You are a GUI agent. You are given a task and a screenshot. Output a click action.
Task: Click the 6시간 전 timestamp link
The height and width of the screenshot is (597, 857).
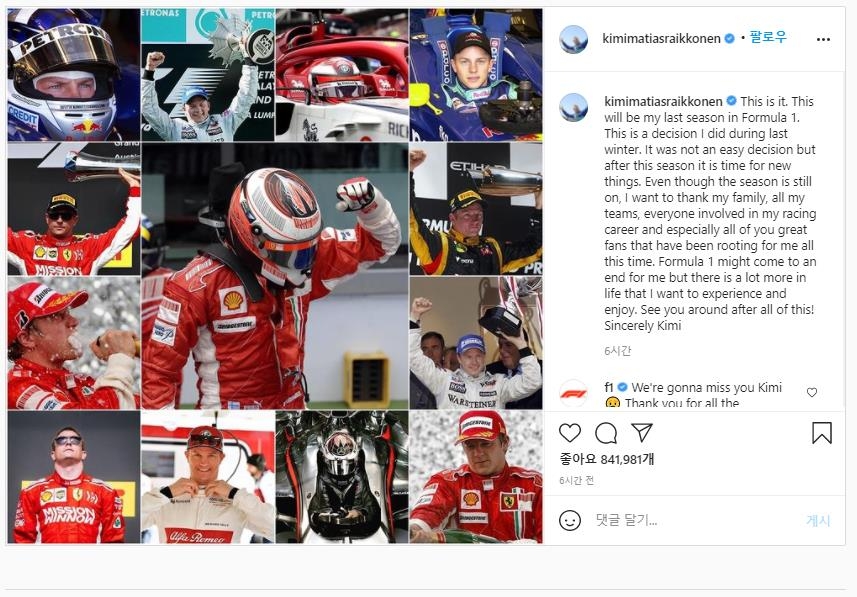pos(577,481)
